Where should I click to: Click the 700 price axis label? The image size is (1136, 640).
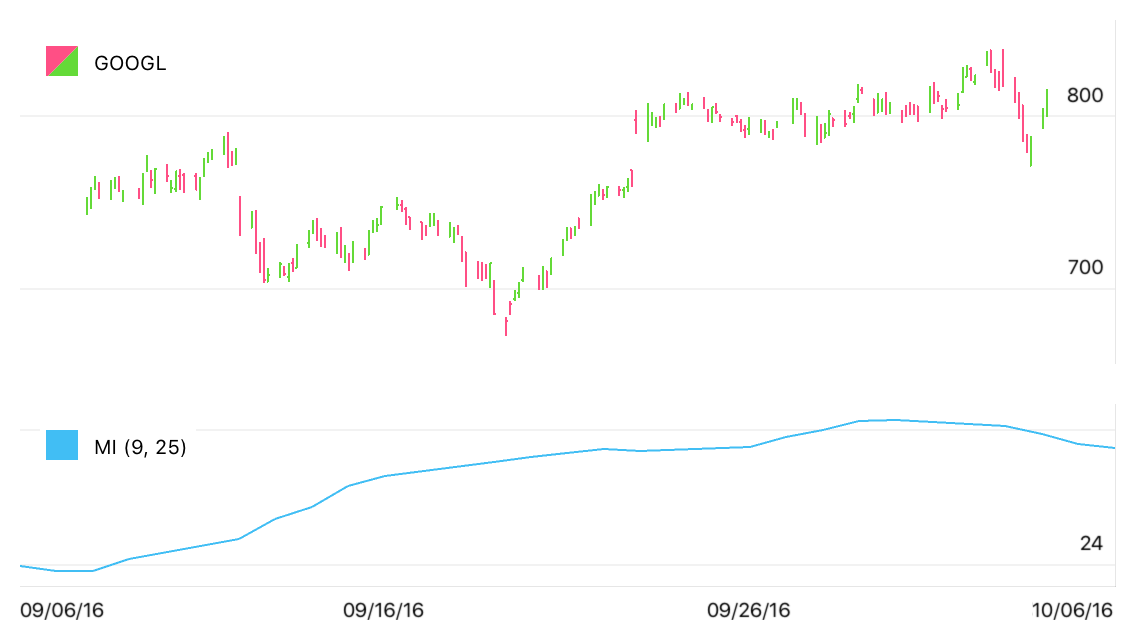click(1084, 267)
